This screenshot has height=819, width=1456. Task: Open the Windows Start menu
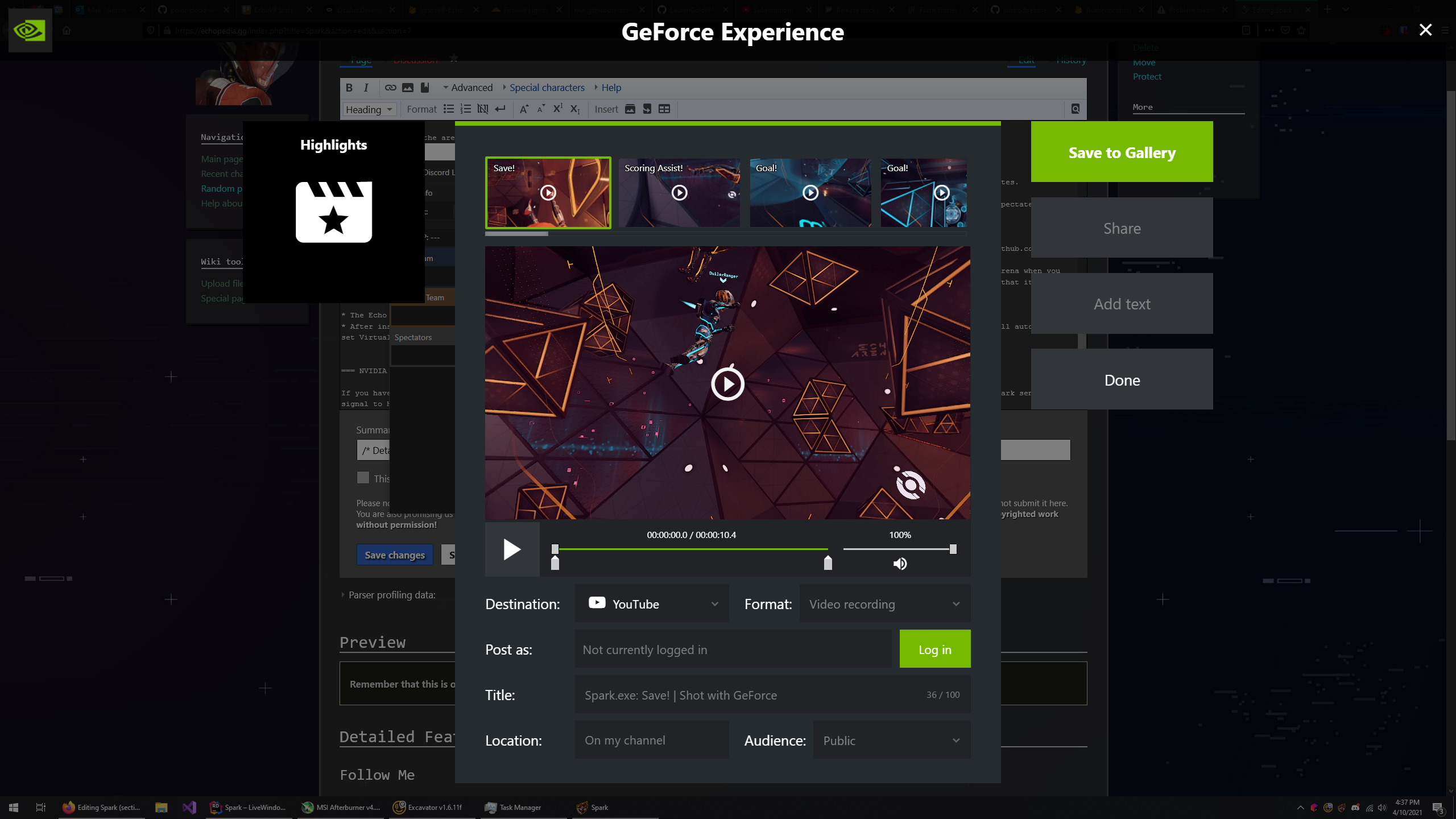(x=14, y=808)
